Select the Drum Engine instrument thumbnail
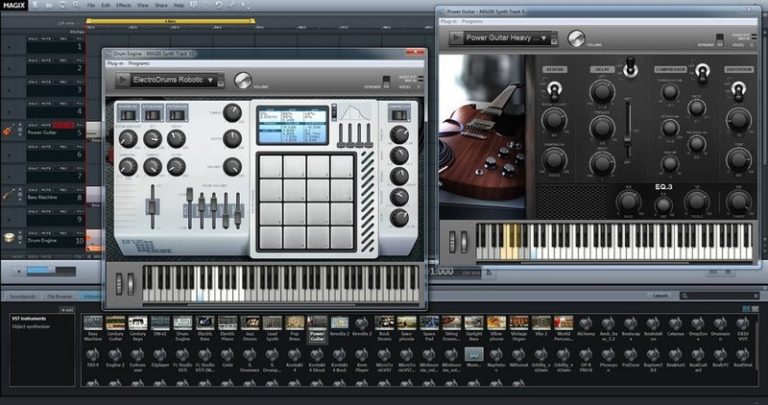The height and width of the screenshot is (405, 768). pos(183,323)
